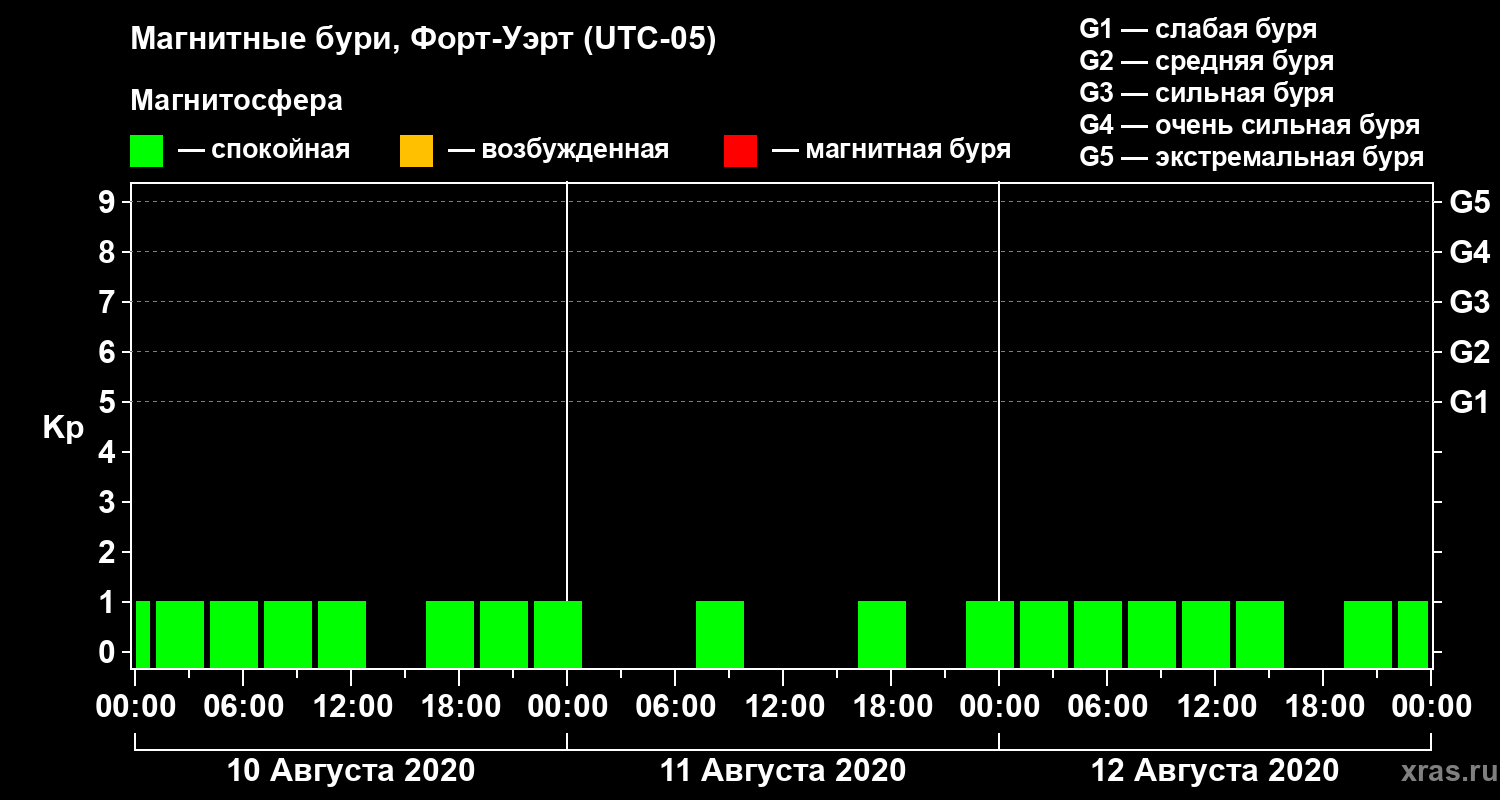Click the 'G4' label on right axis

[1470, 252]
